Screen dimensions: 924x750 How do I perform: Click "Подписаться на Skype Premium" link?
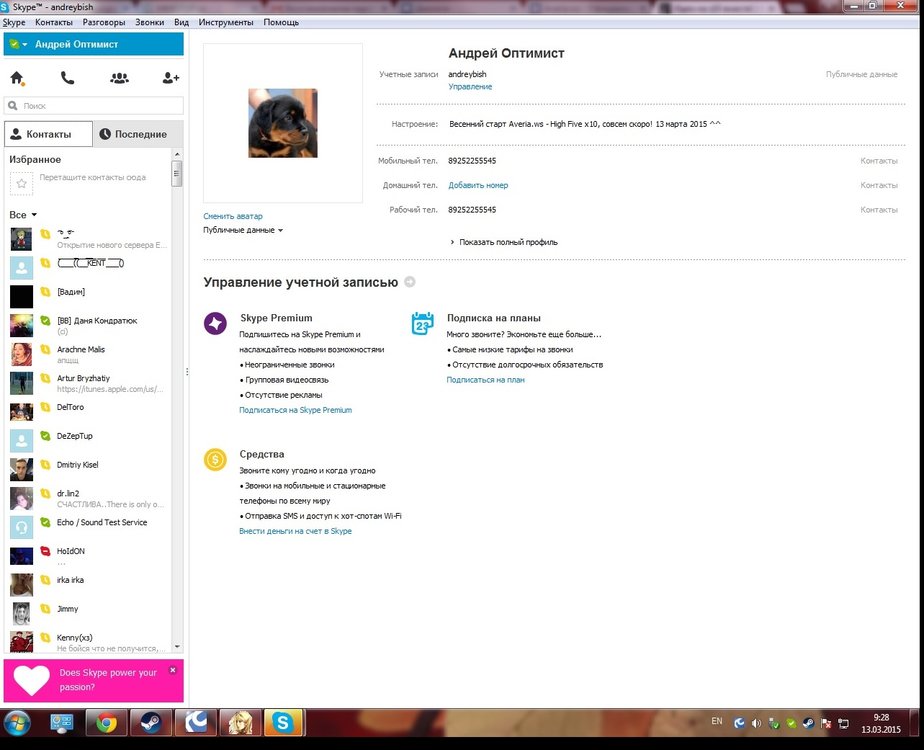pos(295,410)
